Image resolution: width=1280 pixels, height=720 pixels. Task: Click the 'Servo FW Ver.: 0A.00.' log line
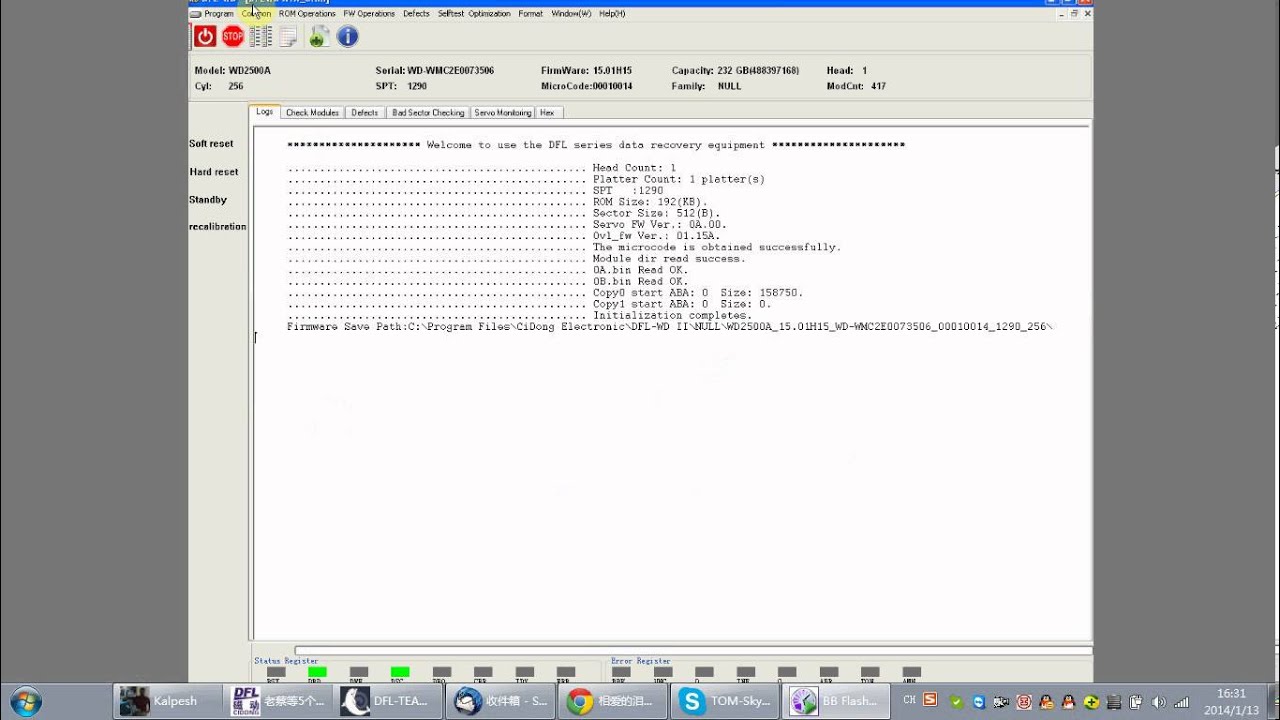[x=660, y=225]
